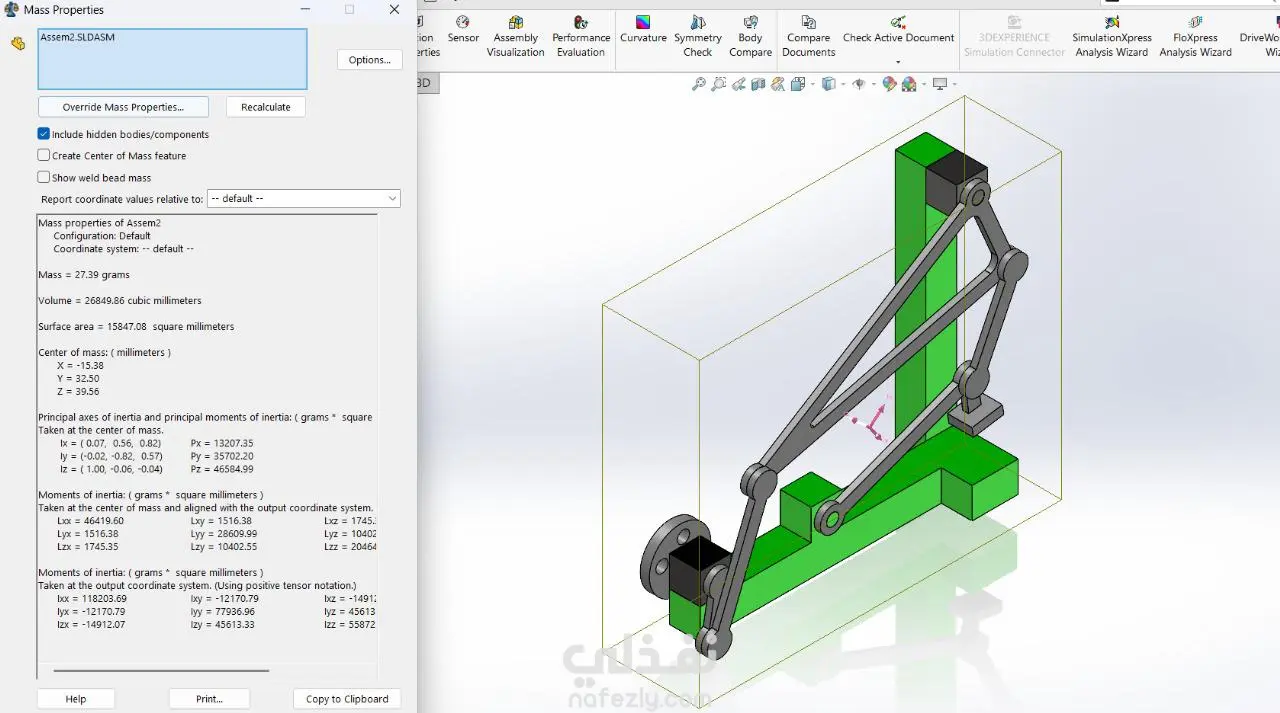Click Dynamic Annotation Views icon
The height and width of the screenshot is (713, 1280).
coord(777,84)
